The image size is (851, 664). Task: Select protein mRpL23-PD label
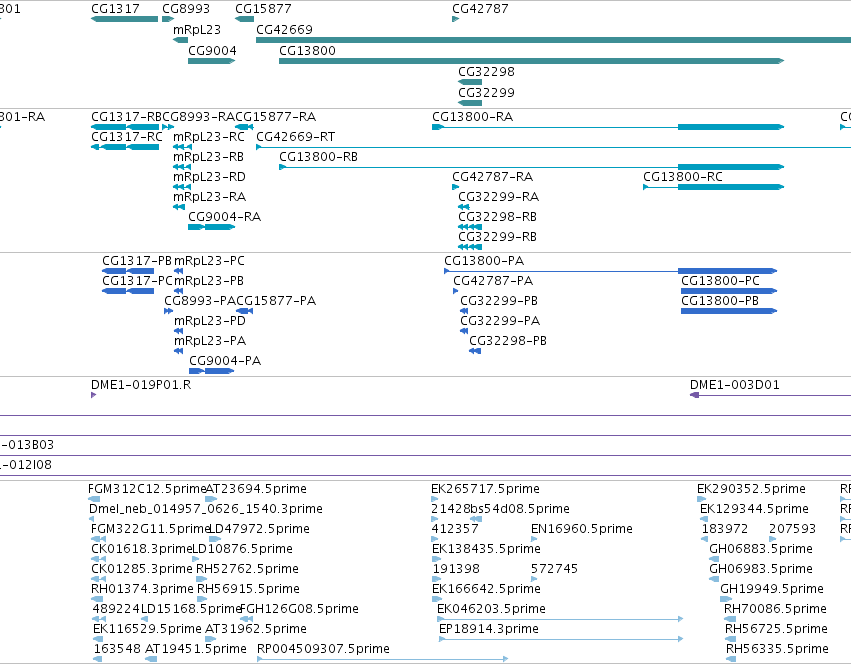209,321
